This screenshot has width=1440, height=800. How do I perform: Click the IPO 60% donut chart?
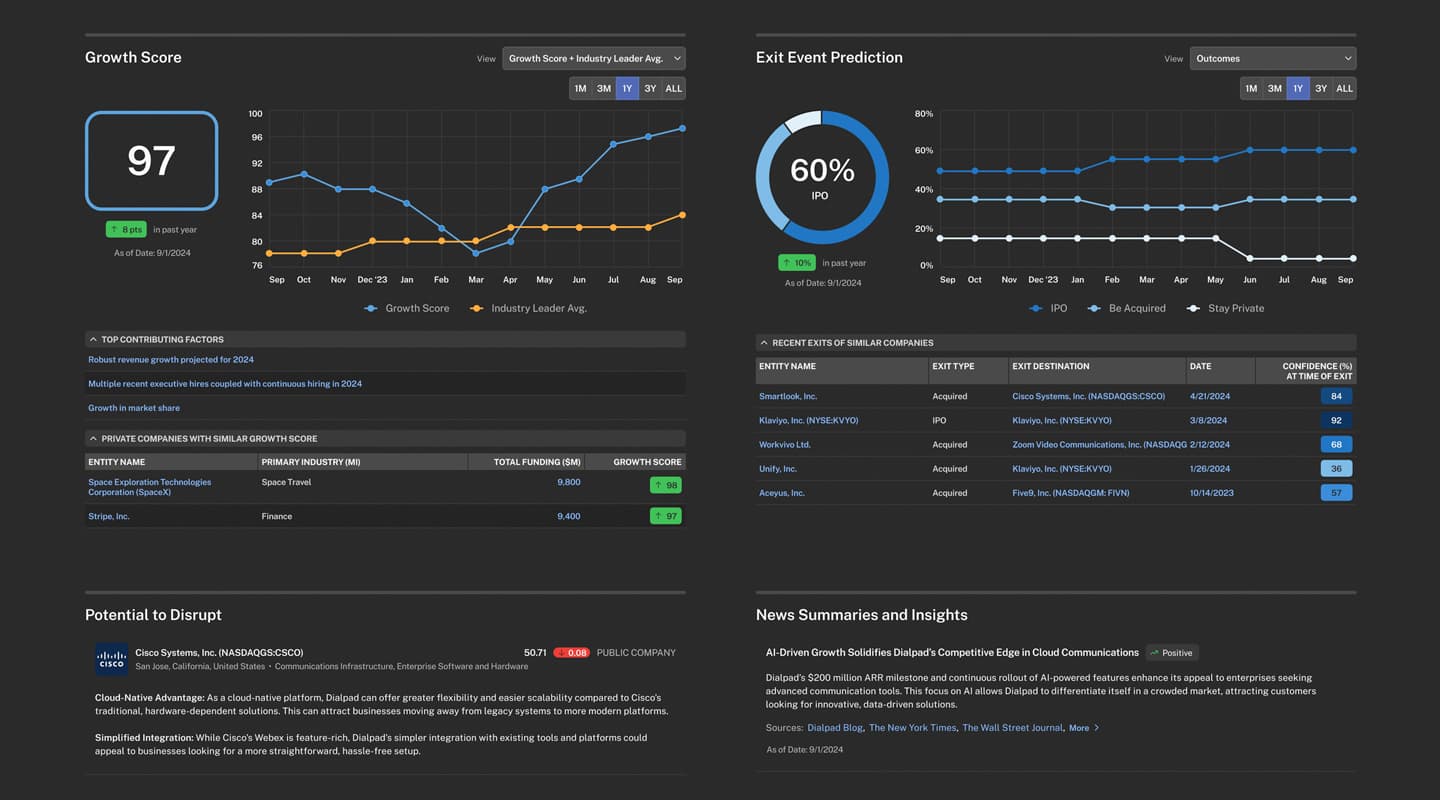pos(821,177)
